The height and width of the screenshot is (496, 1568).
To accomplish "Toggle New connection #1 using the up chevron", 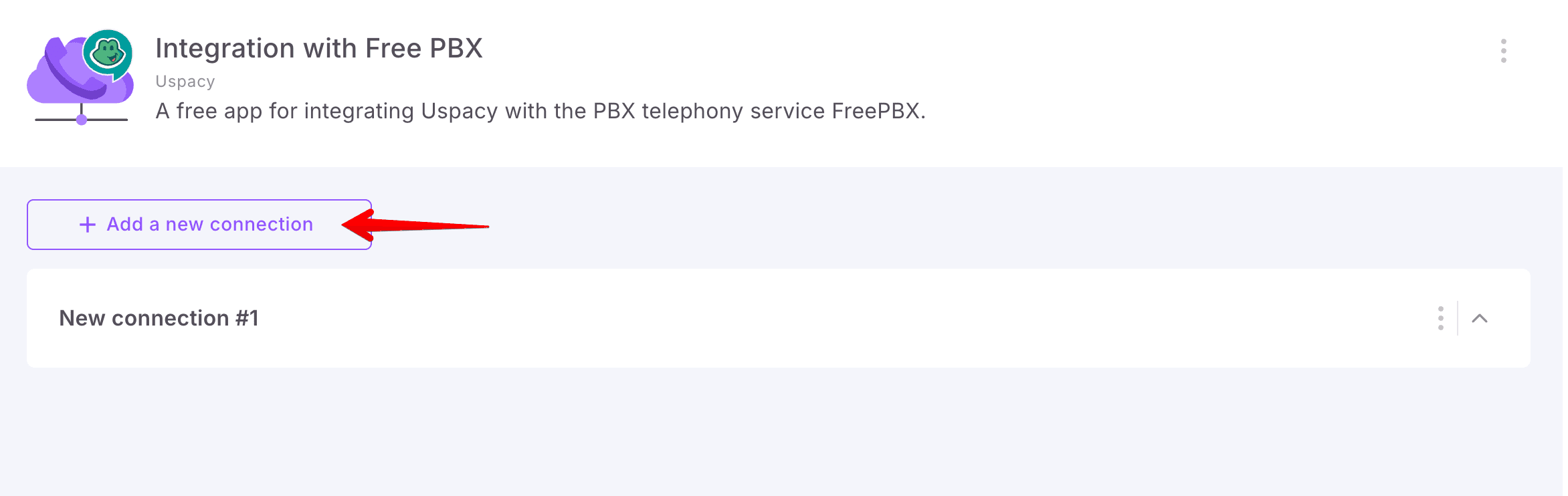I will 1480,318.
